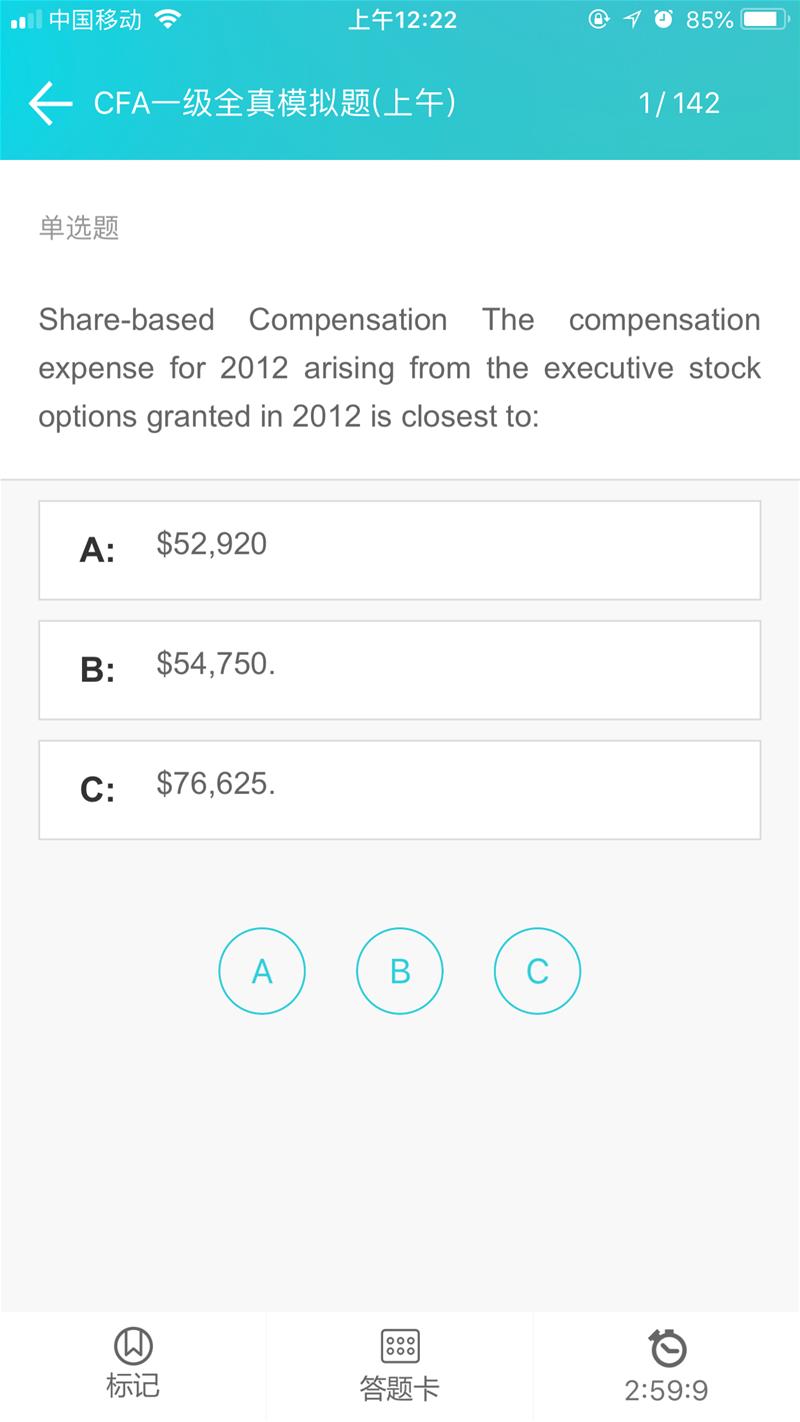Tap the battery icon in status bar
800x1422 pixels.
[x=766, y=19]
